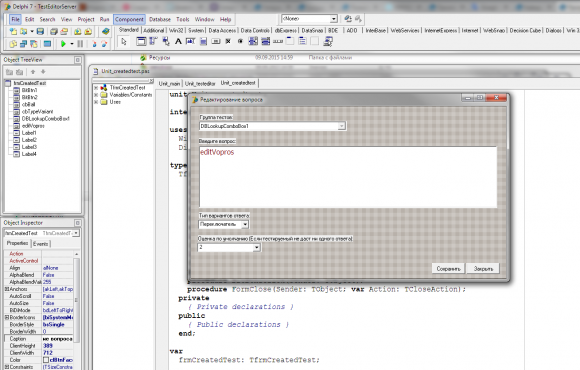The height and width of the screenshot is (370, 580).
Task: Click the Help contents book icon
Action: [x=106, y=31]
